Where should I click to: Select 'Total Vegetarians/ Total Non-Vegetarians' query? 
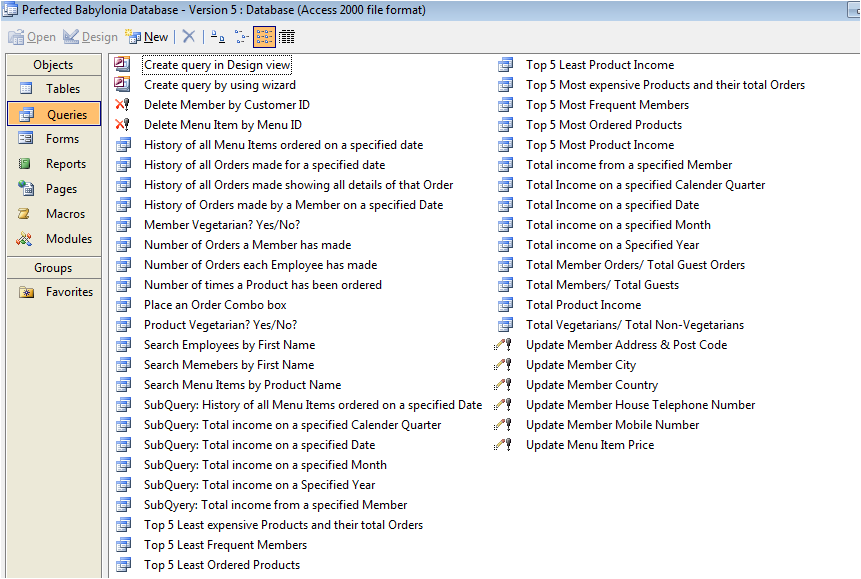635,325
